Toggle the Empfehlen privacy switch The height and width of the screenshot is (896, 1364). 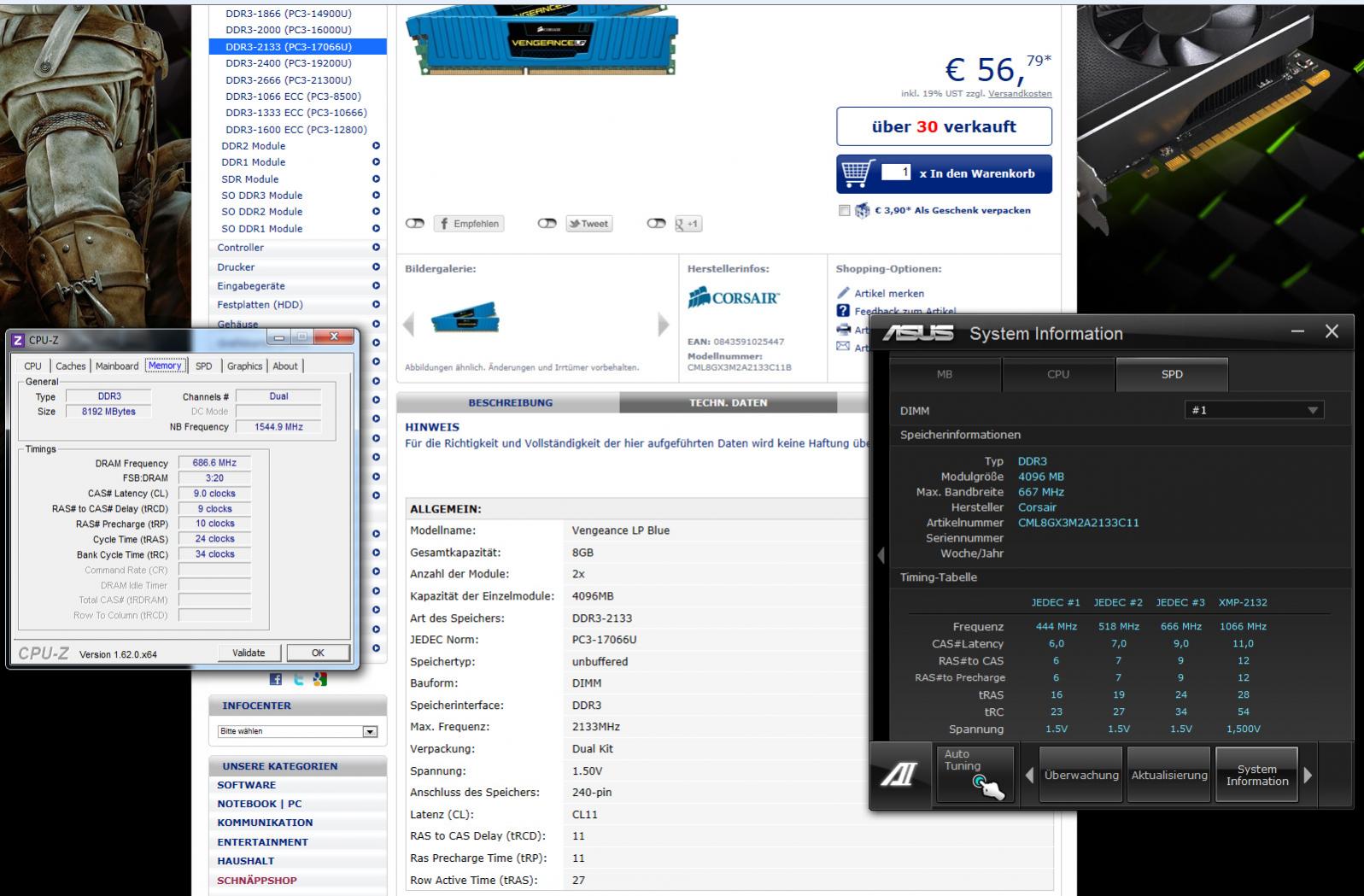coord(415,224)
